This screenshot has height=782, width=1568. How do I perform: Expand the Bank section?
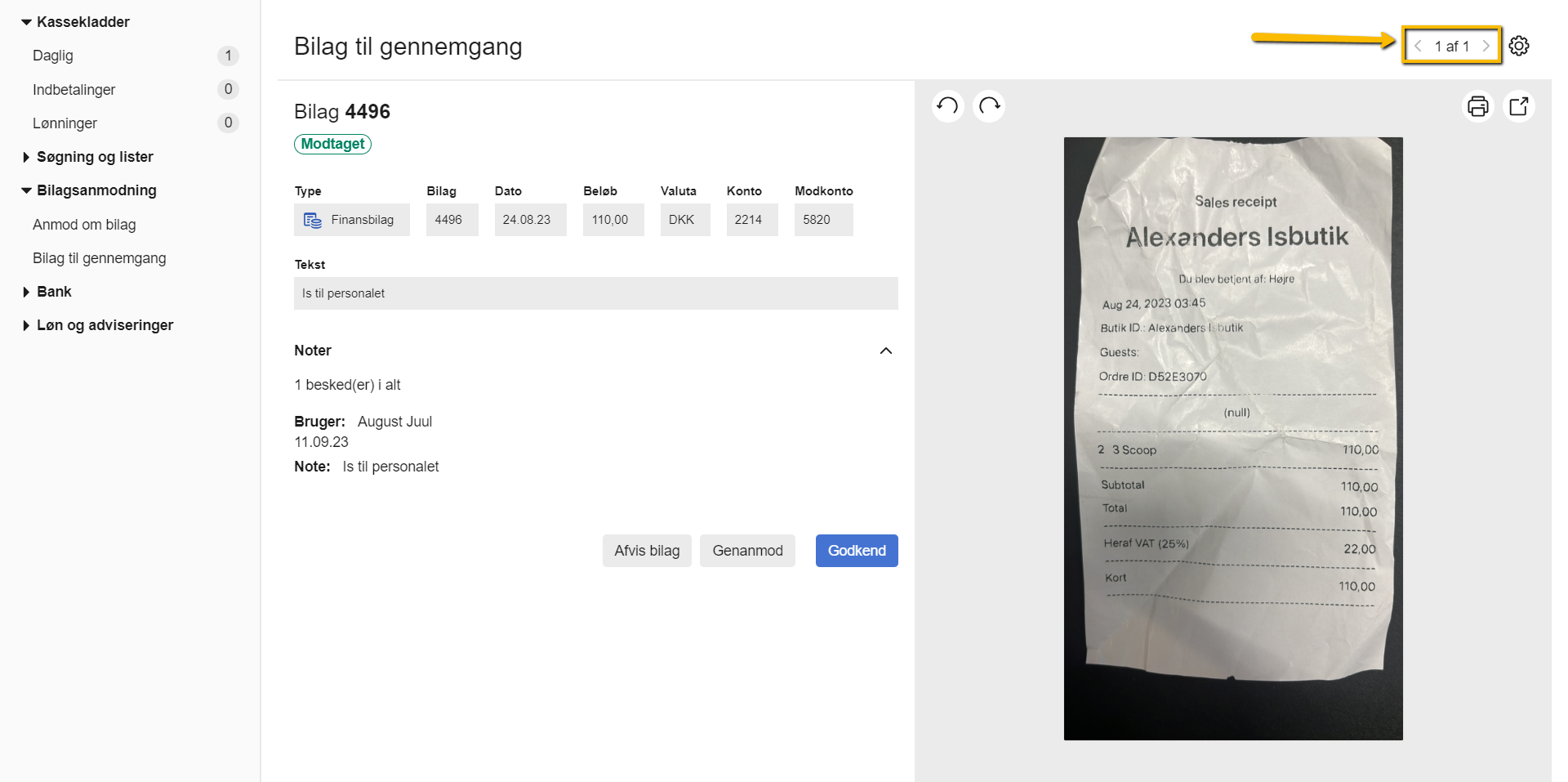click(53, 291)
